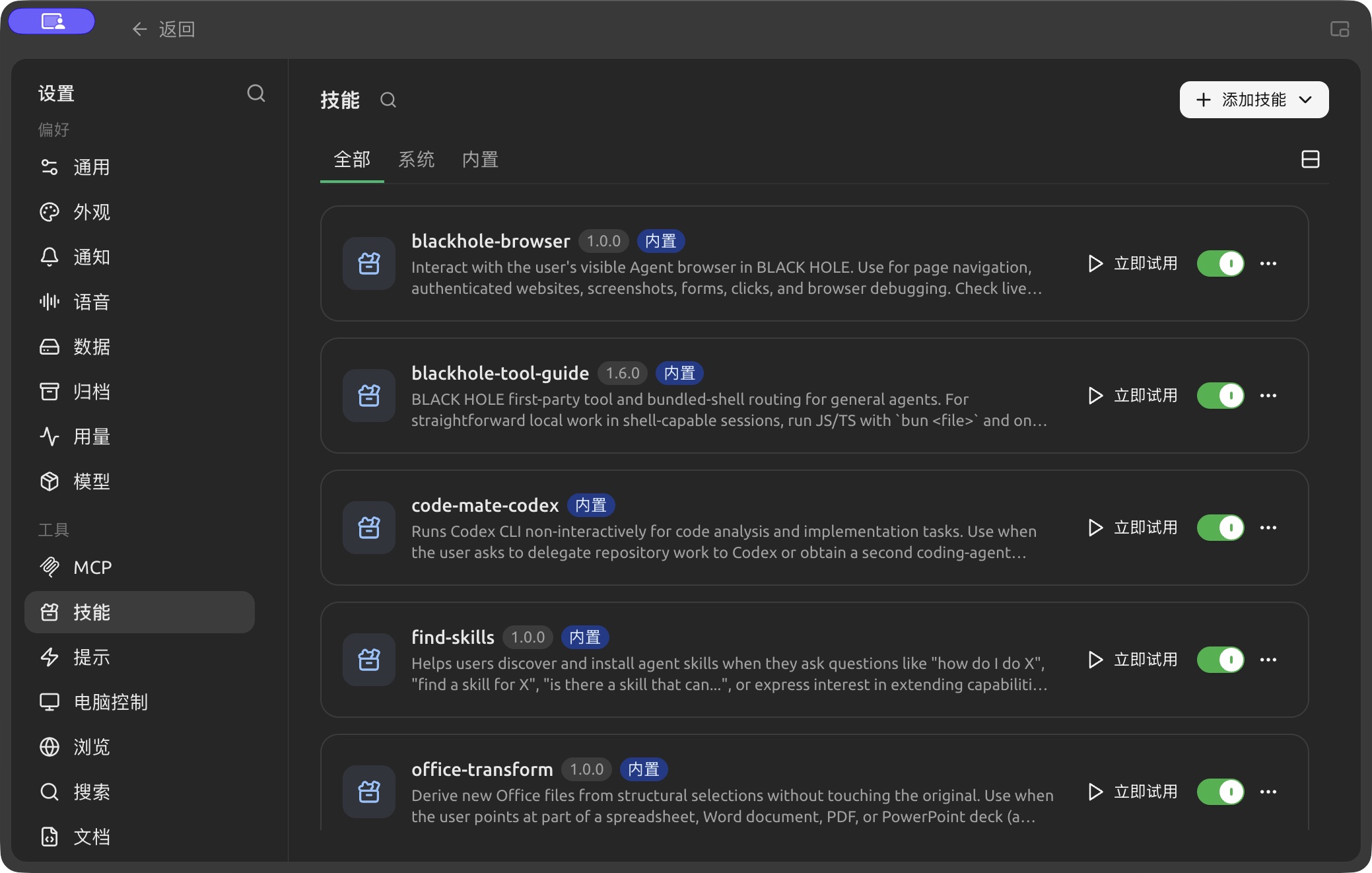Open the settings sidebar search icon
Viewport: 1372px width, 873px height.
coord(256,93)
